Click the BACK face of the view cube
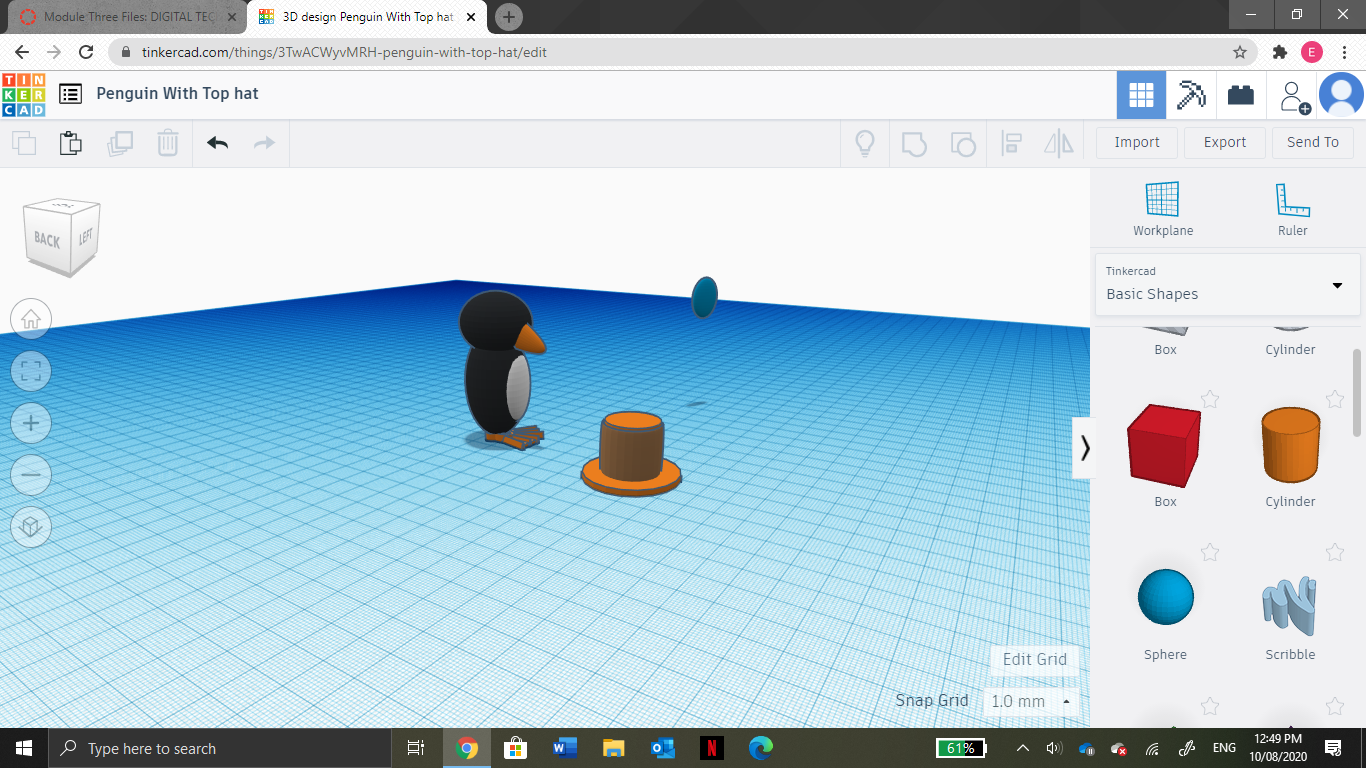Image resolution: width=1366 pixels, height=768 pixels. tap(47, 240)
